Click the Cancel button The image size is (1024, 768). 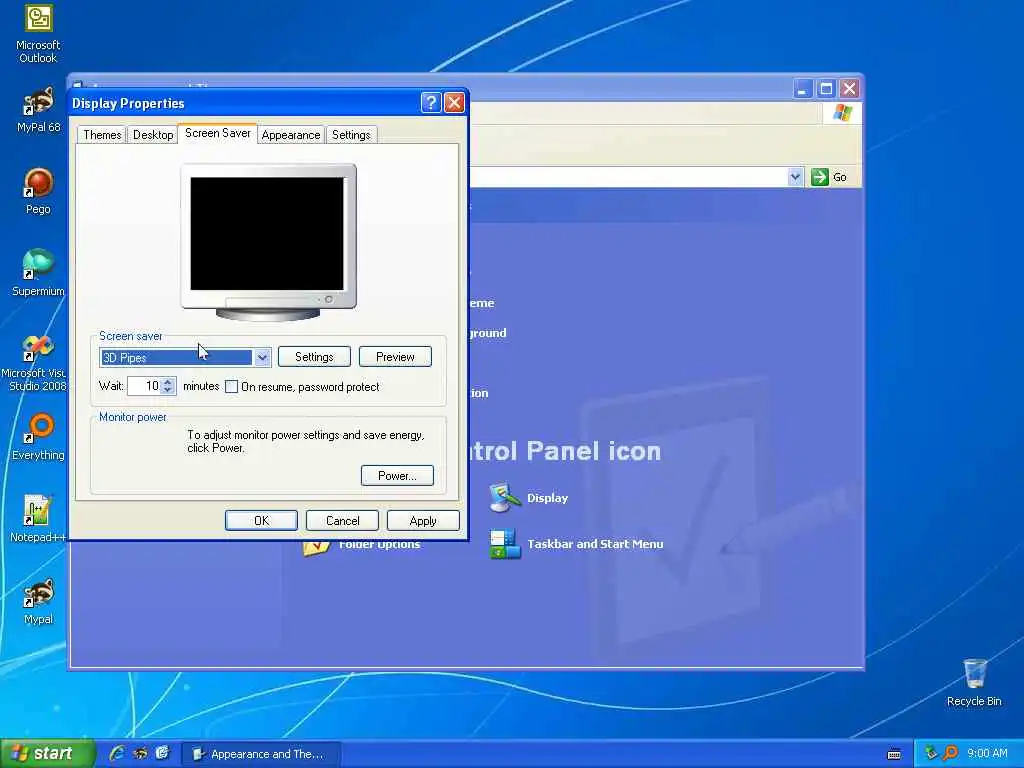[x=342, y=520]
